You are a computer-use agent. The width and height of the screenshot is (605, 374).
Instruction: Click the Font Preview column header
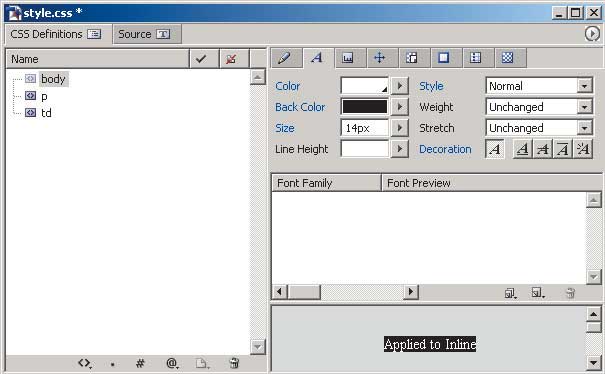pos(491,183)
